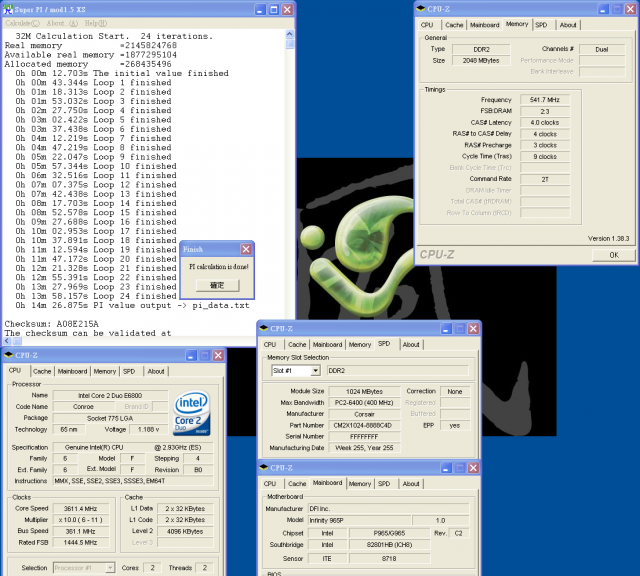640x576 pixels.
Task: Click the FSB:DRAM 2:3 value
Action: tap(544, 111)
